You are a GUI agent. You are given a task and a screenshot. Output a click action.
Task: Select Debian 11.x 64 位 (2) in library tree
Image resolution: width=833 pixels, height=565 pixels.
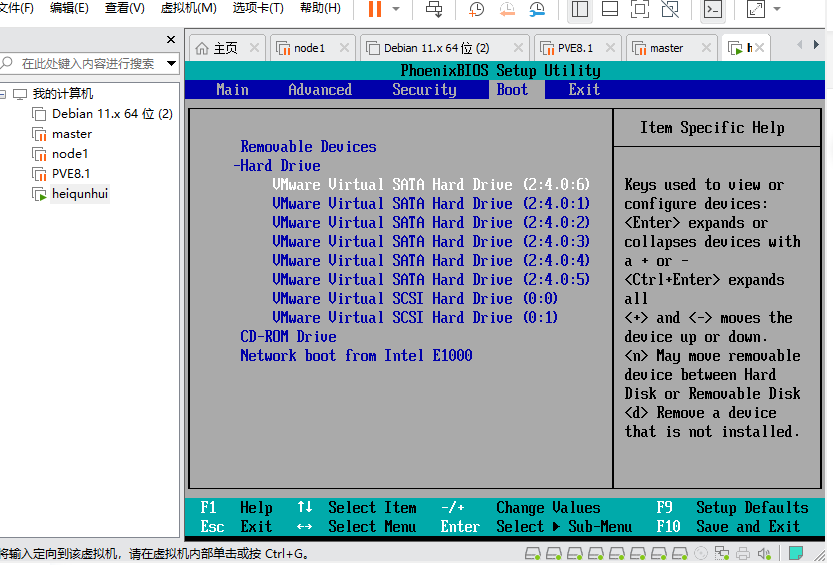coord(103,114)
